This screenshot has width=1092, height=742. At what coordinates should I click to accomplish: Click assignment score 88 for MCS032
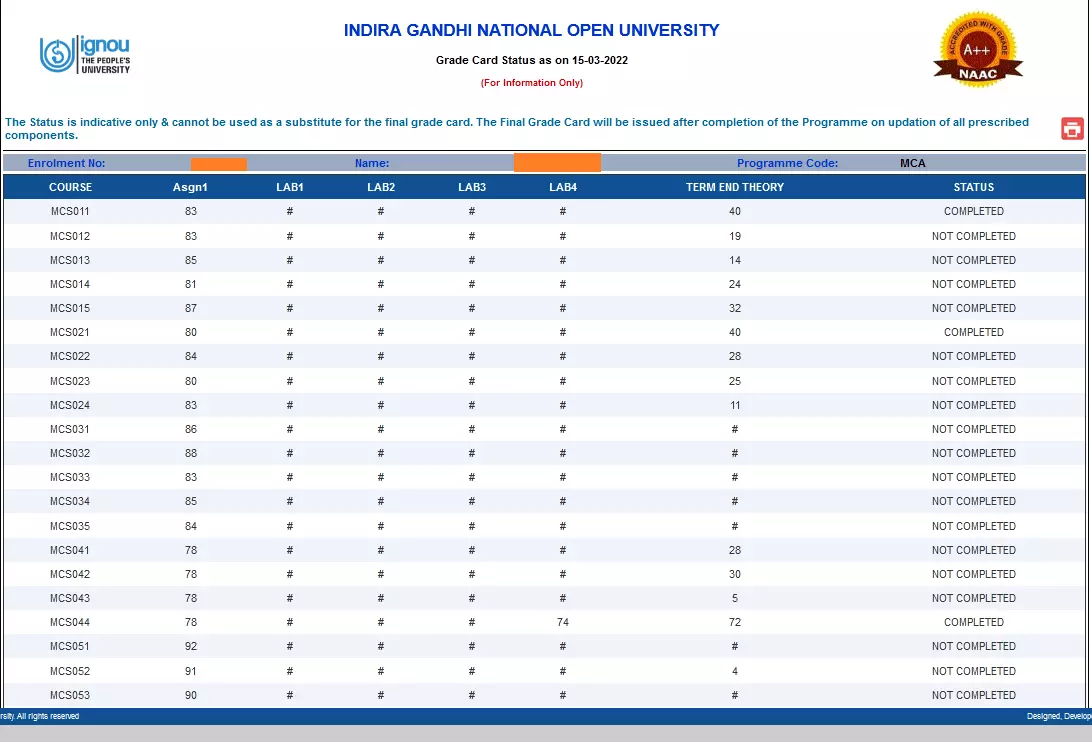click(x=191, y=453)
